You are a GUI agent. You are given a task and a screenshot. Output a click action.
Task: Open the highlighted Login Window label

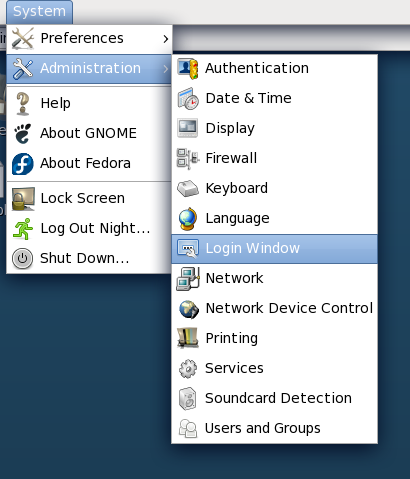click(252, 248)
